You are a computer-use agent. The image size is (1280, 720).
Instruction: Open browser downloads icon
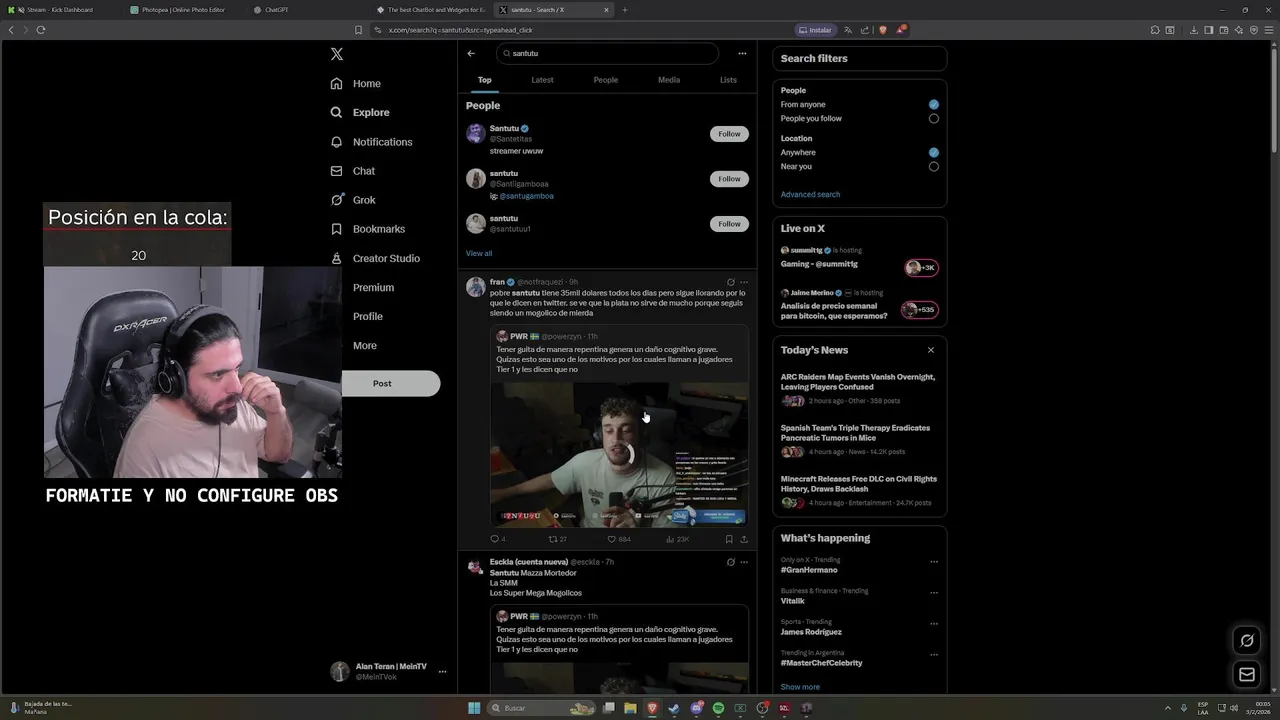point(1194,30)
